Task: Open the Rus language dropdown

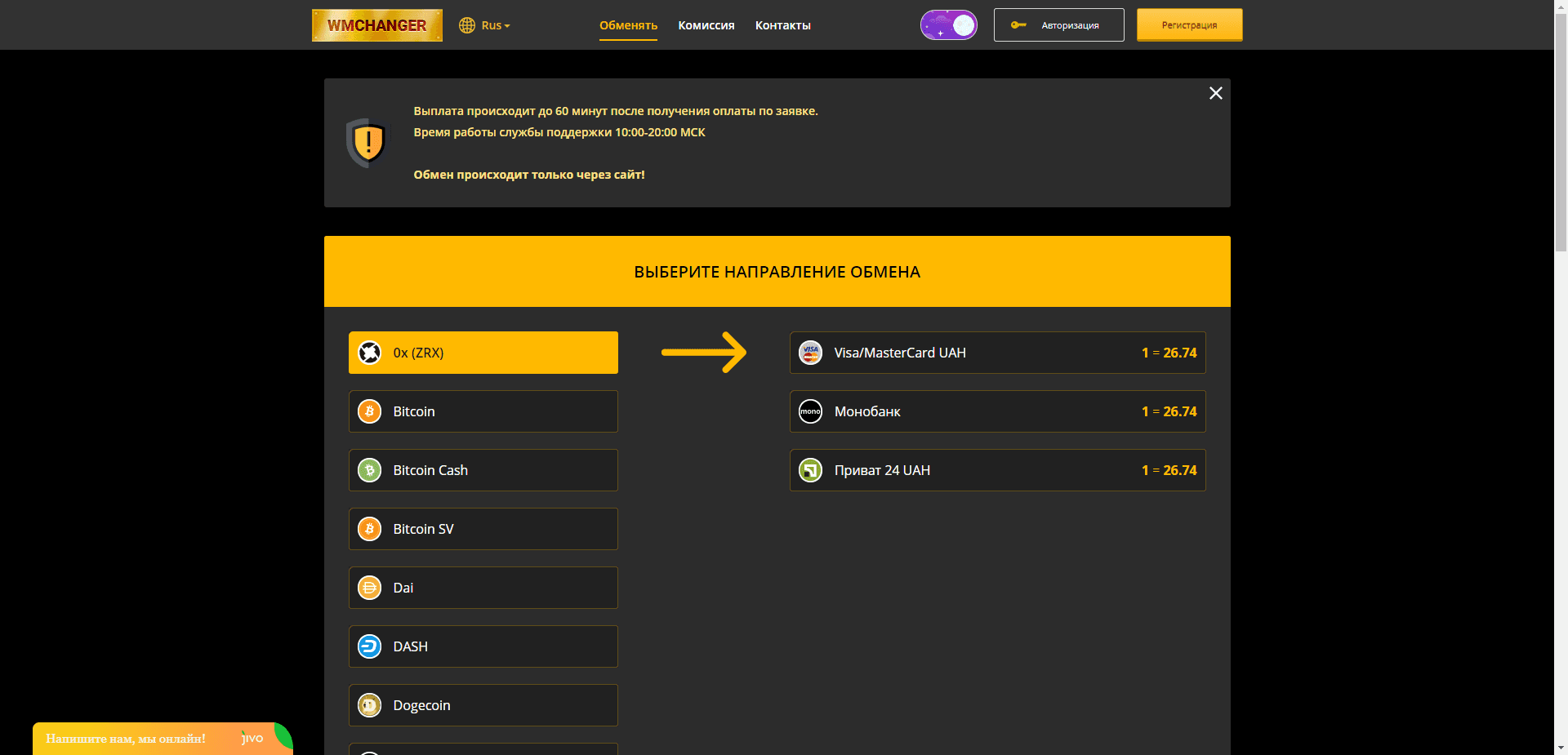Action: tap(484, 25)
